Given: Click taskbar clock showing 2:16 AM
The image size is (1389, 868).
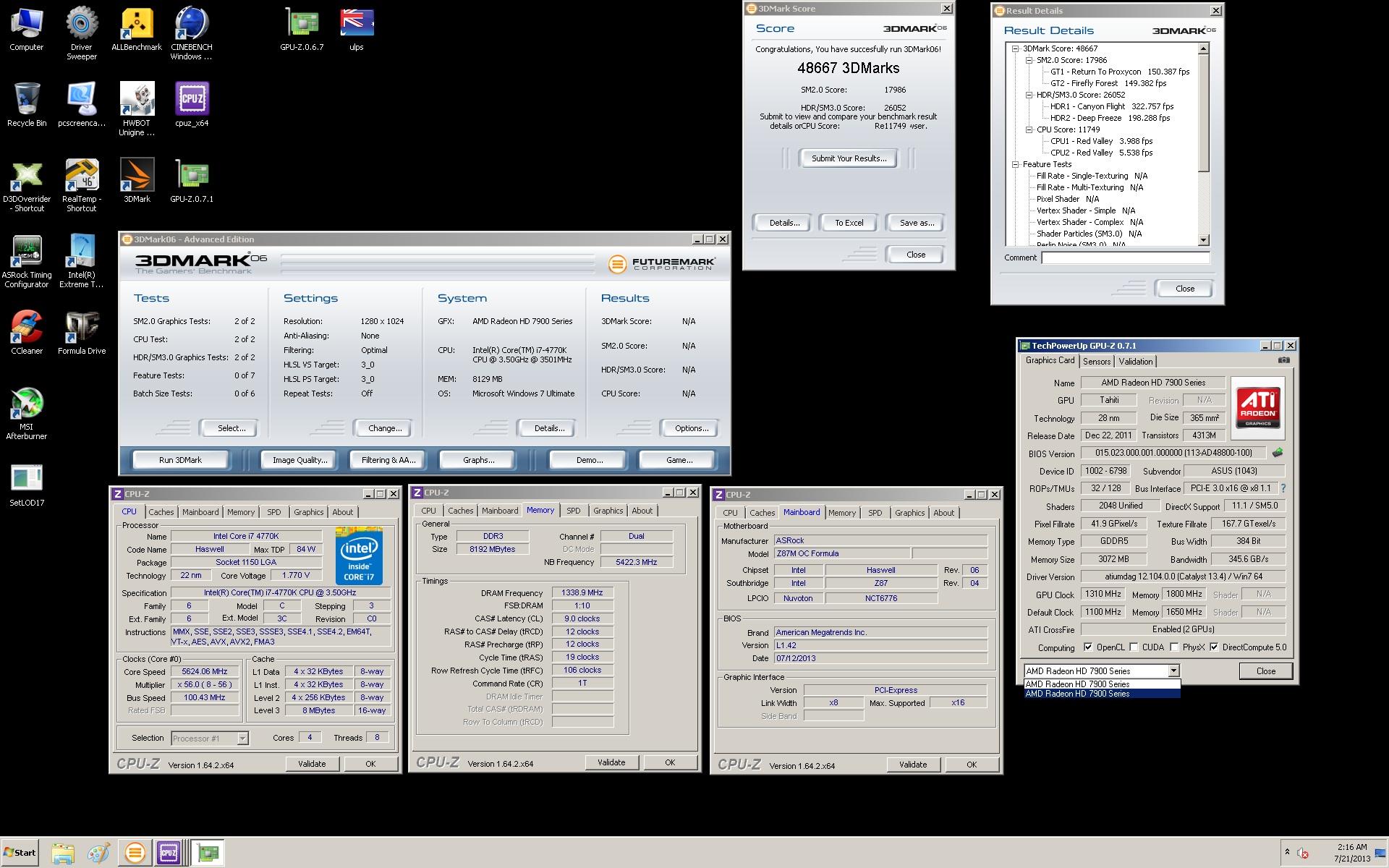Looking at the screenshot, I should tap(1352, 853).
